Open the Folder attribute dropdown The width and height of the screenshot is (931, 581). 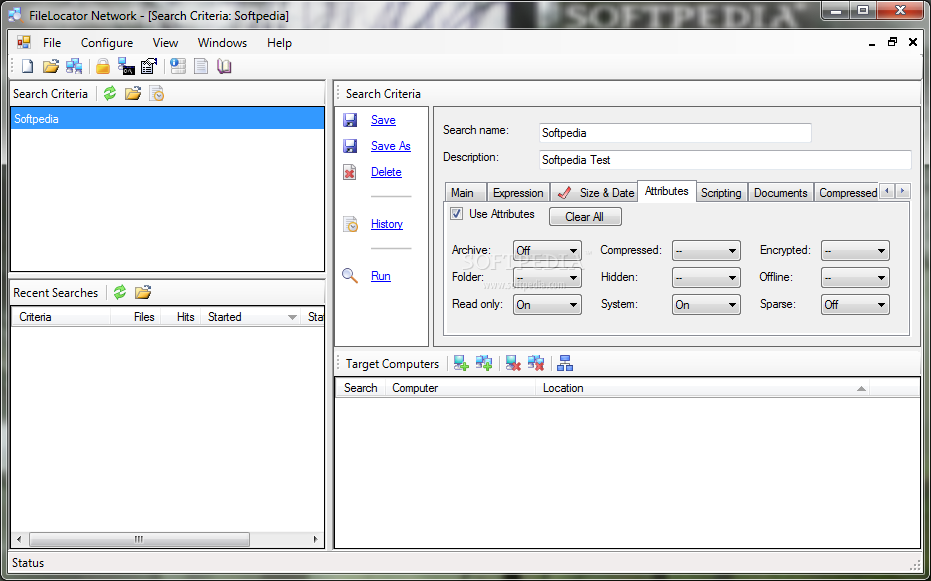click(547, 277)
